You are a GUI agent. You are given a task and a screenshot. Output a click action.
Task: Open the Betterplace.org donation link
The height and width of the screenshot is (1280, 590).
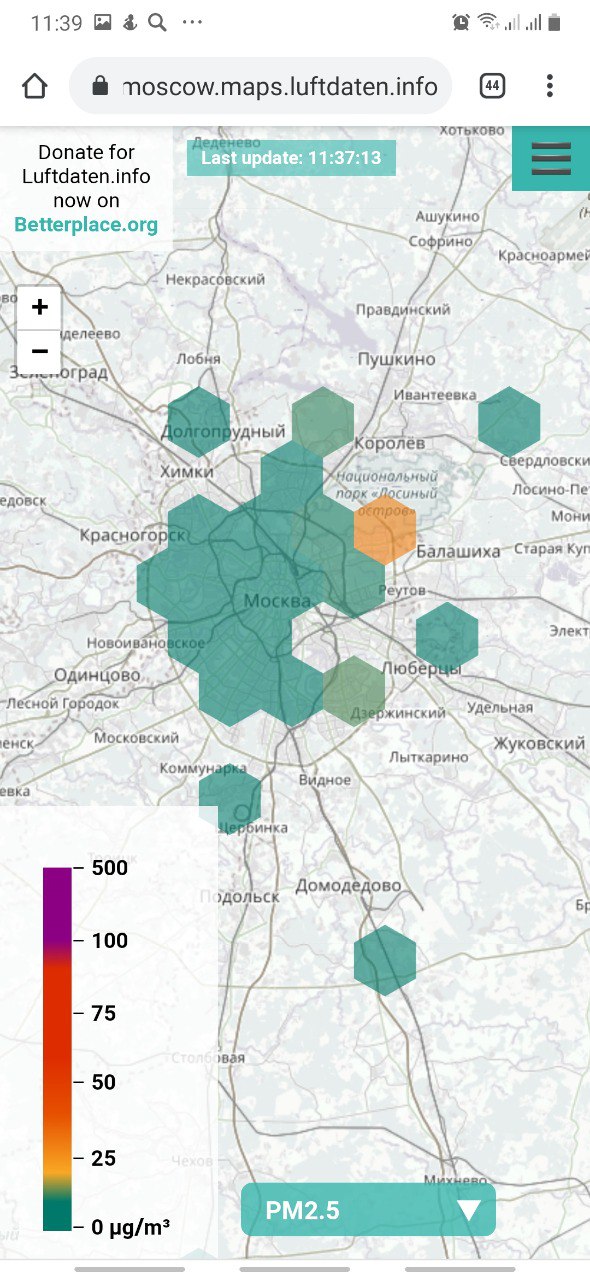click(x=86, y=224)
